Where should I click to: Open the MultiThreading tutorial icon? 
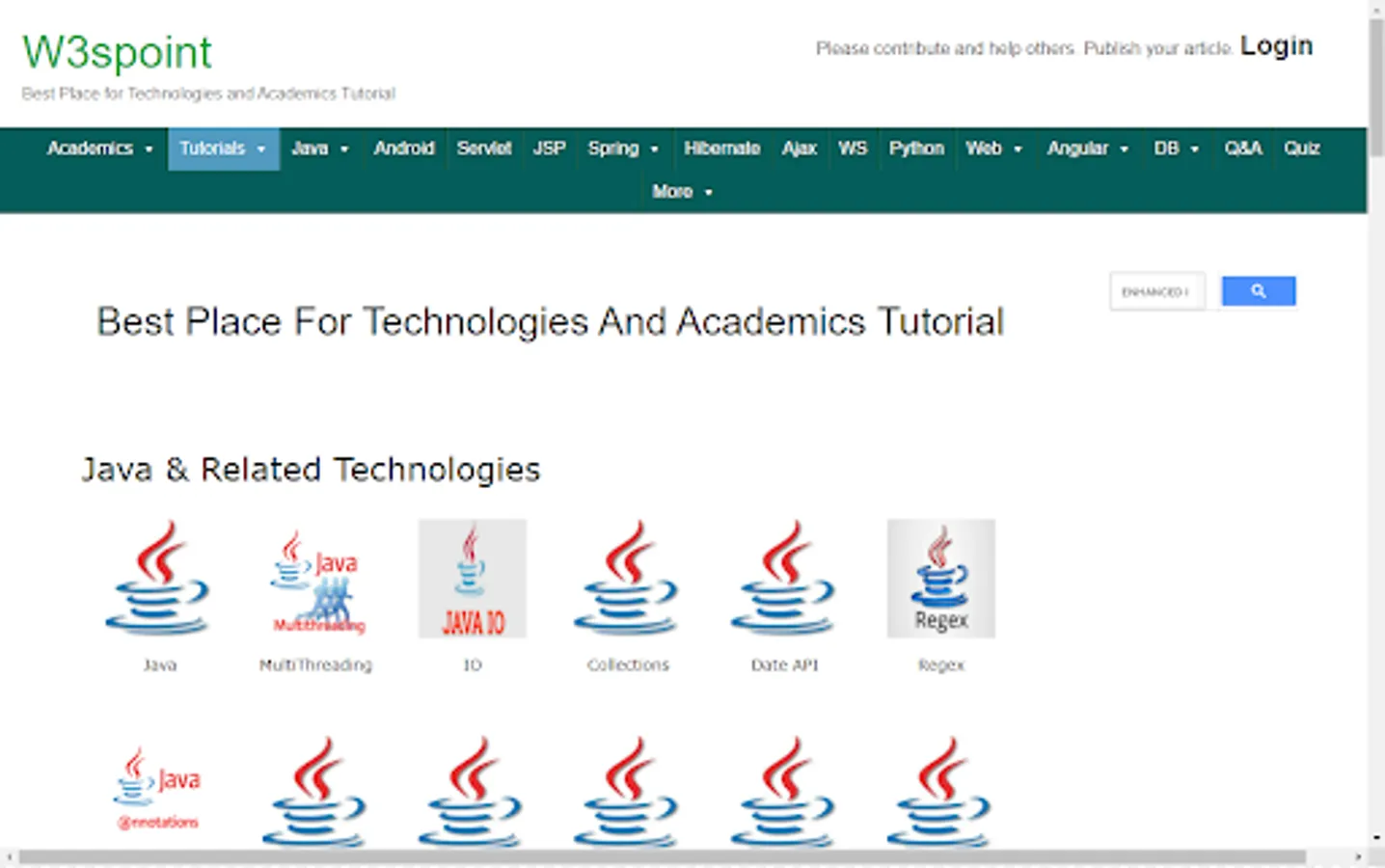coord(315,580)
